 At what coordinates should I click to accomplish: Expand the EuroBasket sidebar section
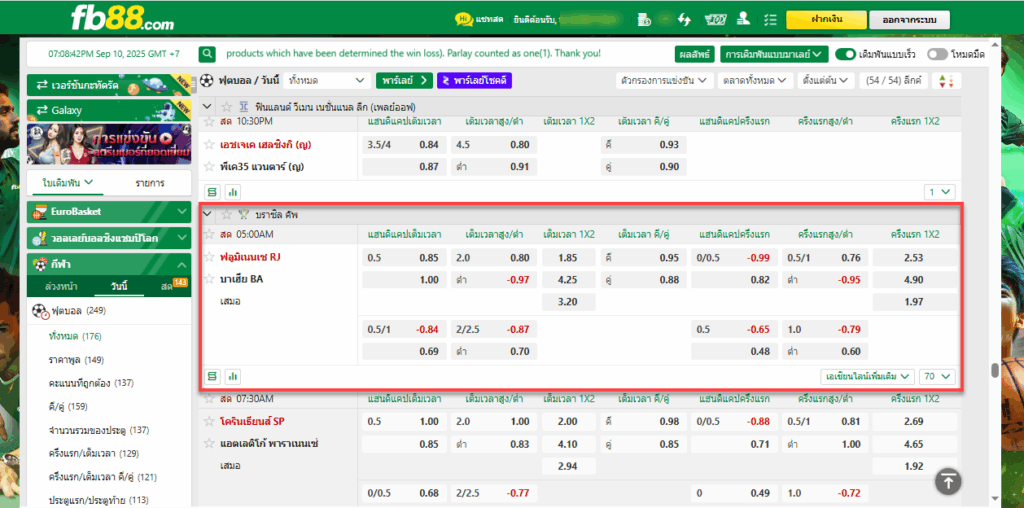[x=109, y=212]
